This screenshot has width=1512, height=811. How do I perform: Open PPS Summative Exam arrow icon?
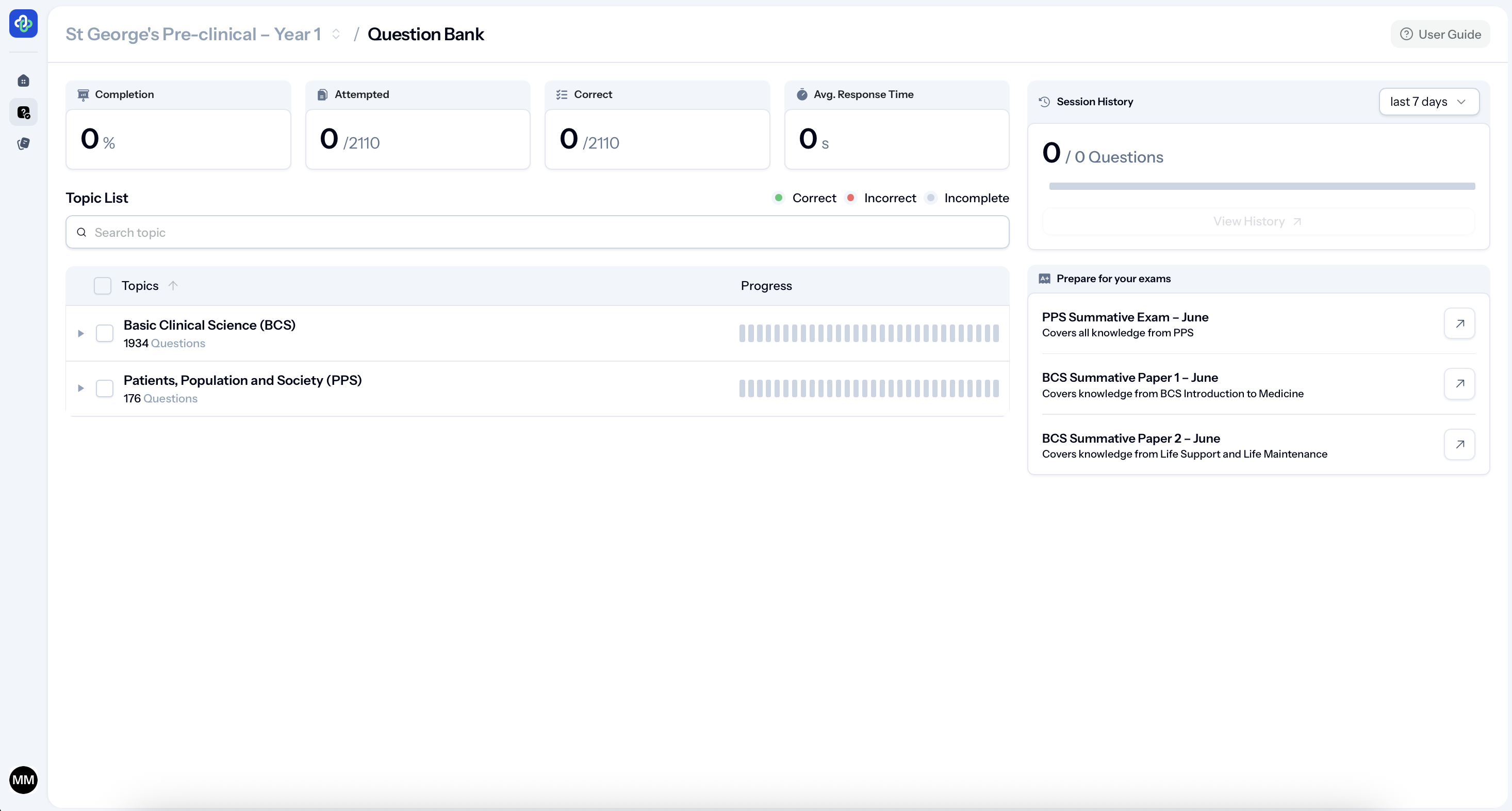click(x=1459, y=323)
